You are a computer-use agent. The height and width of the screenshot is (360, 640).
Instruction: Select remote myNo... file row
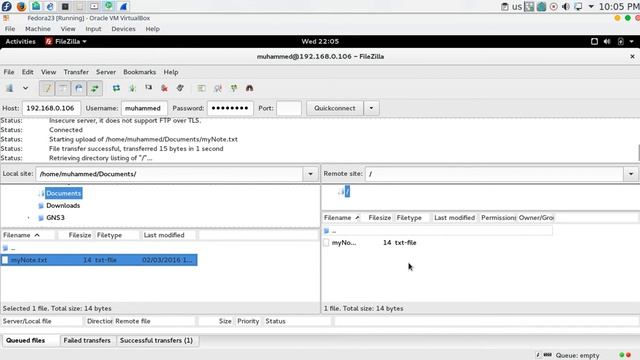[x=438, y=242]
